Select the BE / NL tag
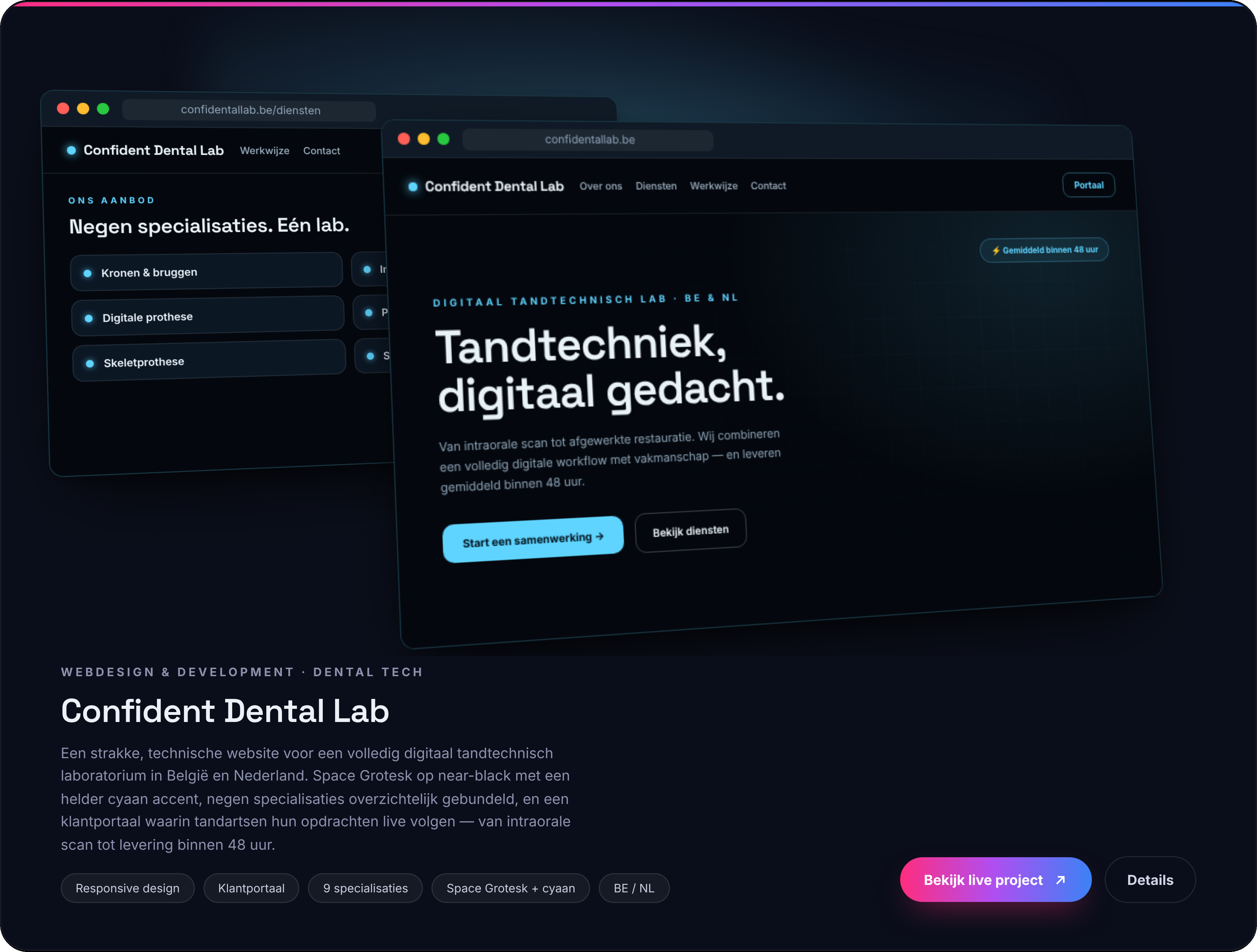Viewport: 1257px width, 952px height. [633, 888]
